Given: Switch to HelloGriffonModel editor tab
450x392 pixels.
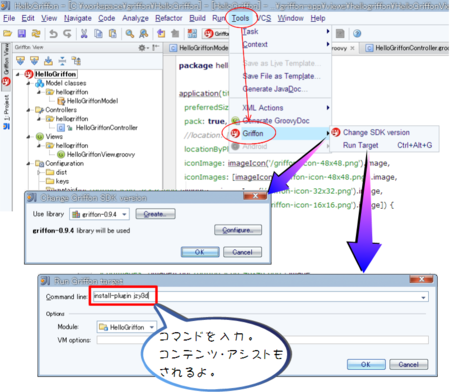Looking at the screenshot, I should pos(199,48).
